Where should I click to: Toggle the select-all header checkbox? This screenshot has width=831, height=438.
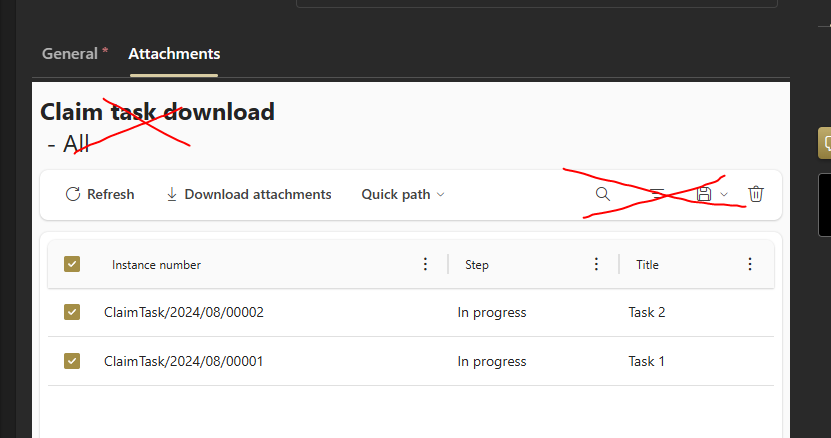point(72,264)
